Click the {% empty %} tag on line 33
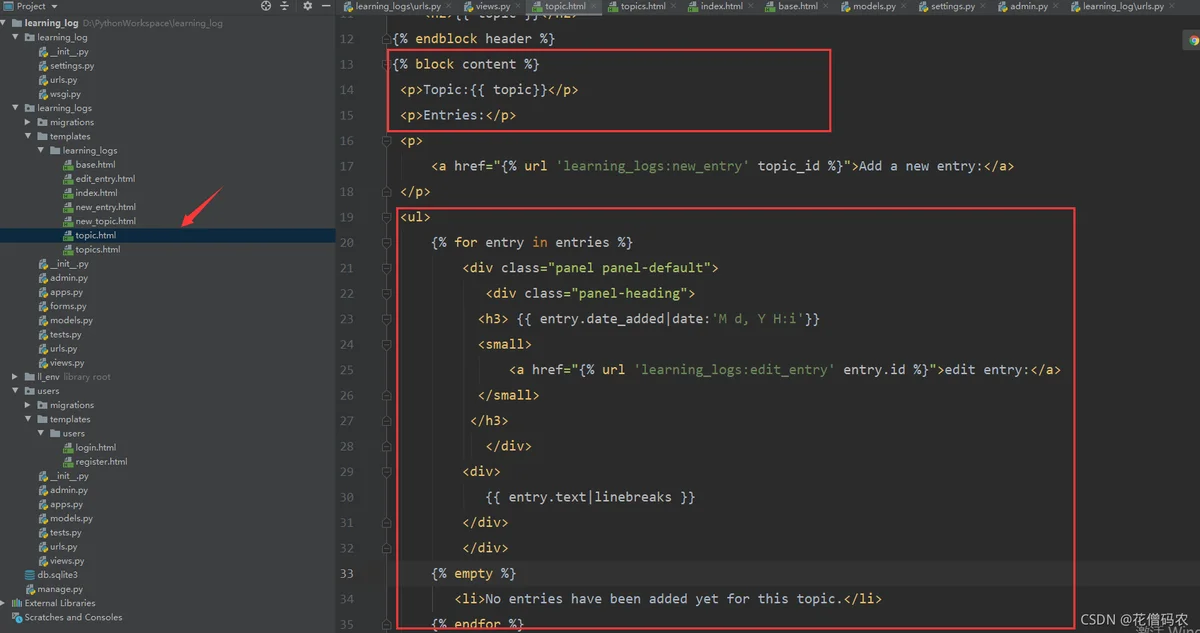This screenshot has height=633, width=1200. (474, 573)
